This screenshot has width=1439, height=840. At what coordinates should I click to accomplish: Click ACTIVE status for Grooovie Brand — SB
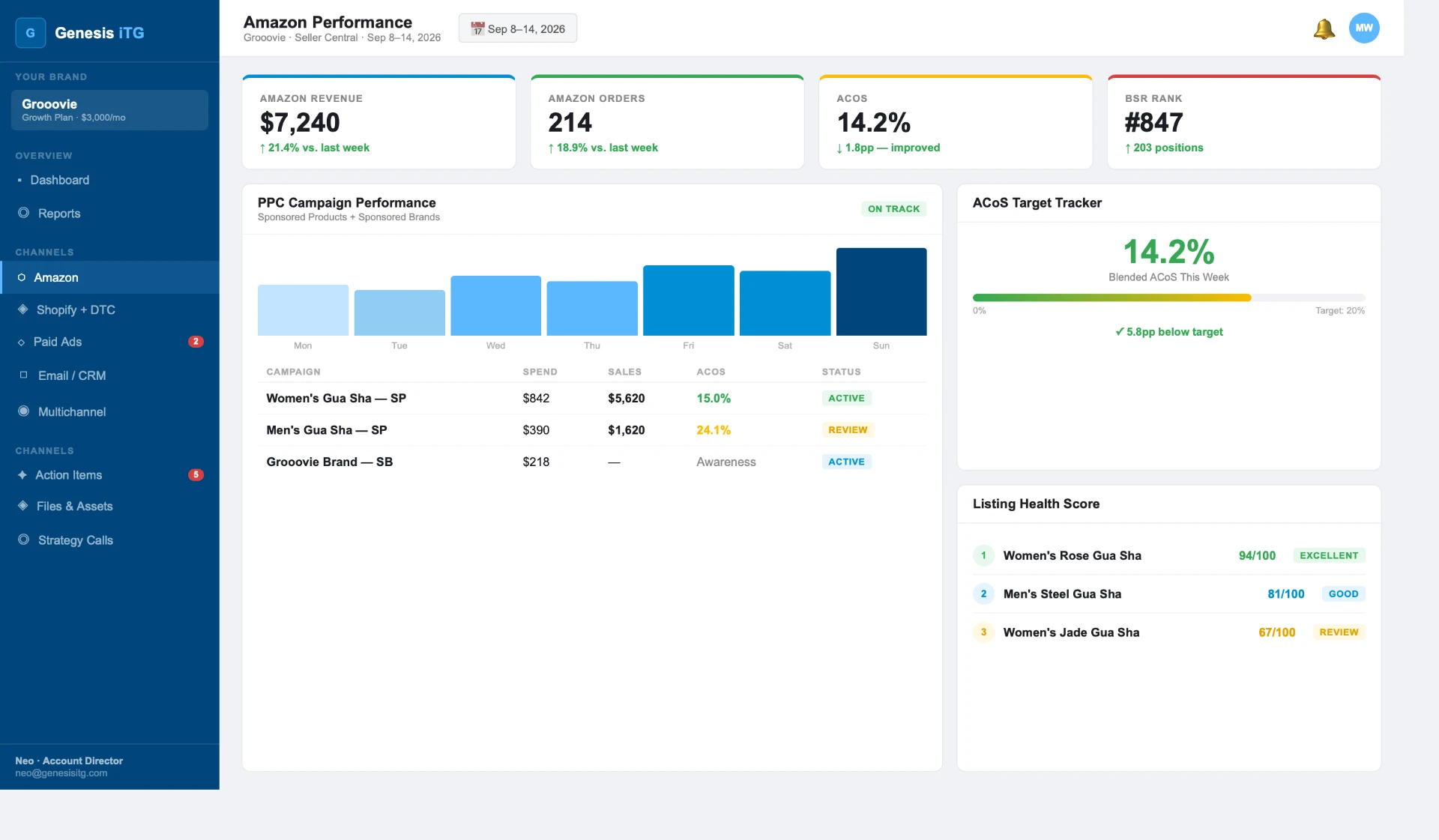coord(846,462)
